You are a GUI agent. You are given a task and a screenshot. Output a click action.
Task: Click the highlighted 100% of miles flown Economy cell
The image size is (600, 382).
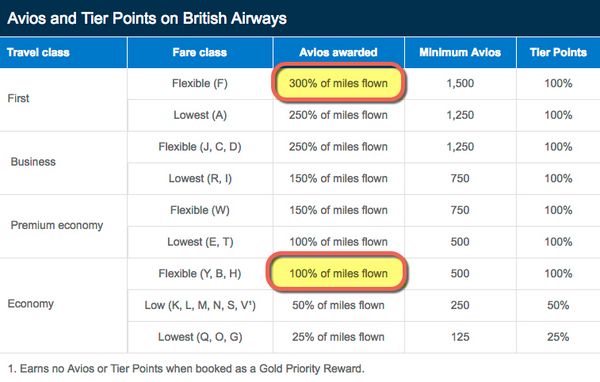click(338, 273)
